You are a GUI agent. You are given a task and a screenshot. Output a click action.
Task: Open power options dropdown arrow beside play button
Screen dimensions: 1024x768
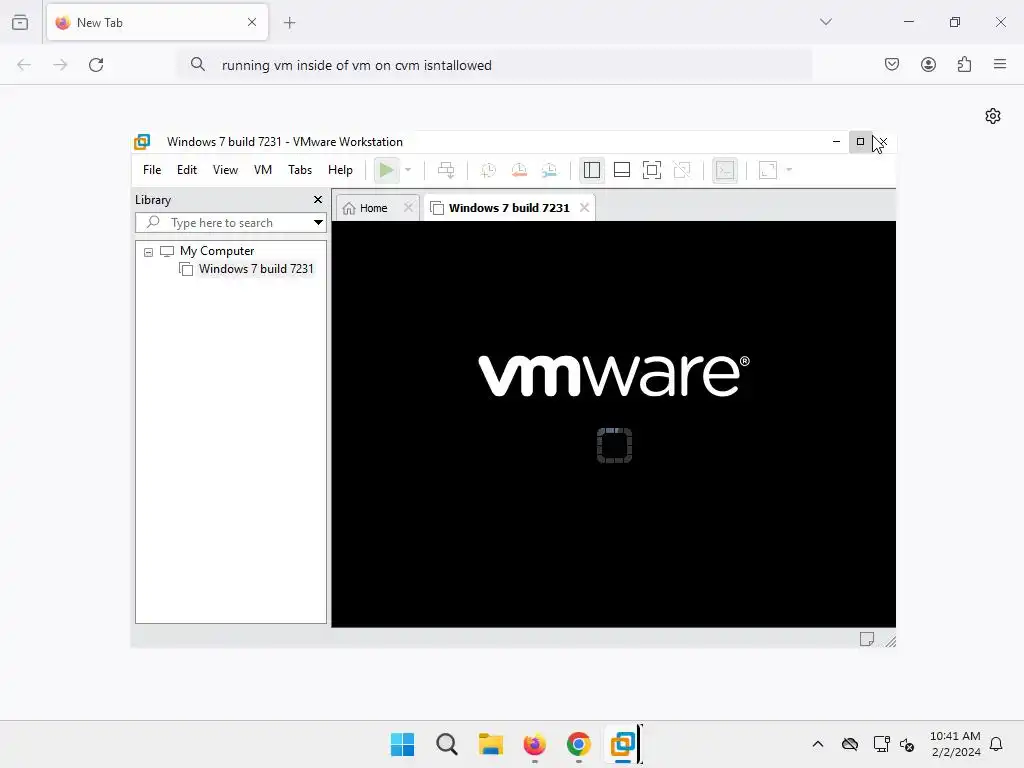408,170
